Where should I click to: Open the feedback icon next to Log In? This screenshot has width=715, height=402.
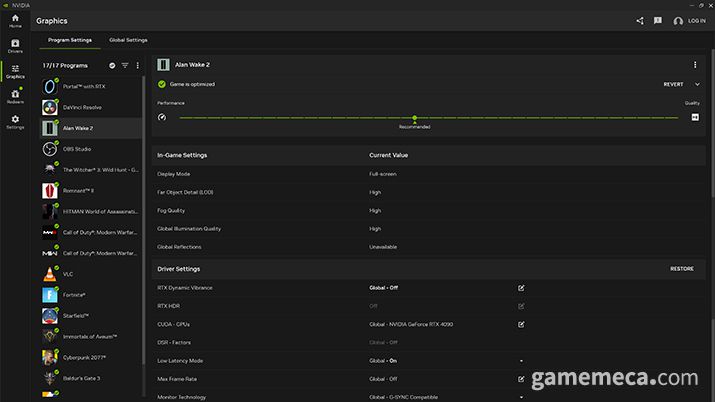pyautogui.click(x=658, y=20)
